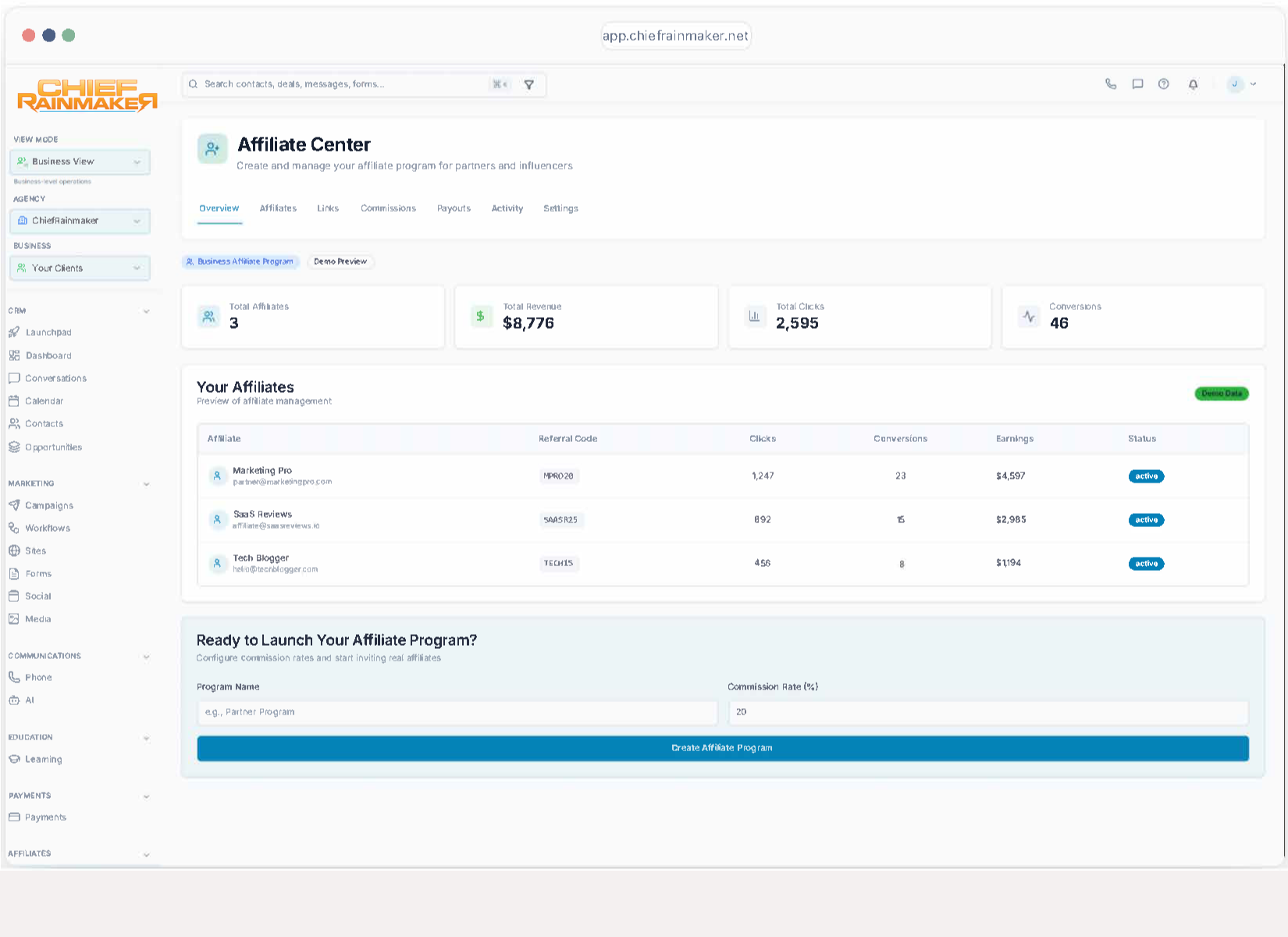Viewport: 1288px width, 937px height.
Task: Click the Marketing Pro affiliate name
Action: click(x=262, y=471)
